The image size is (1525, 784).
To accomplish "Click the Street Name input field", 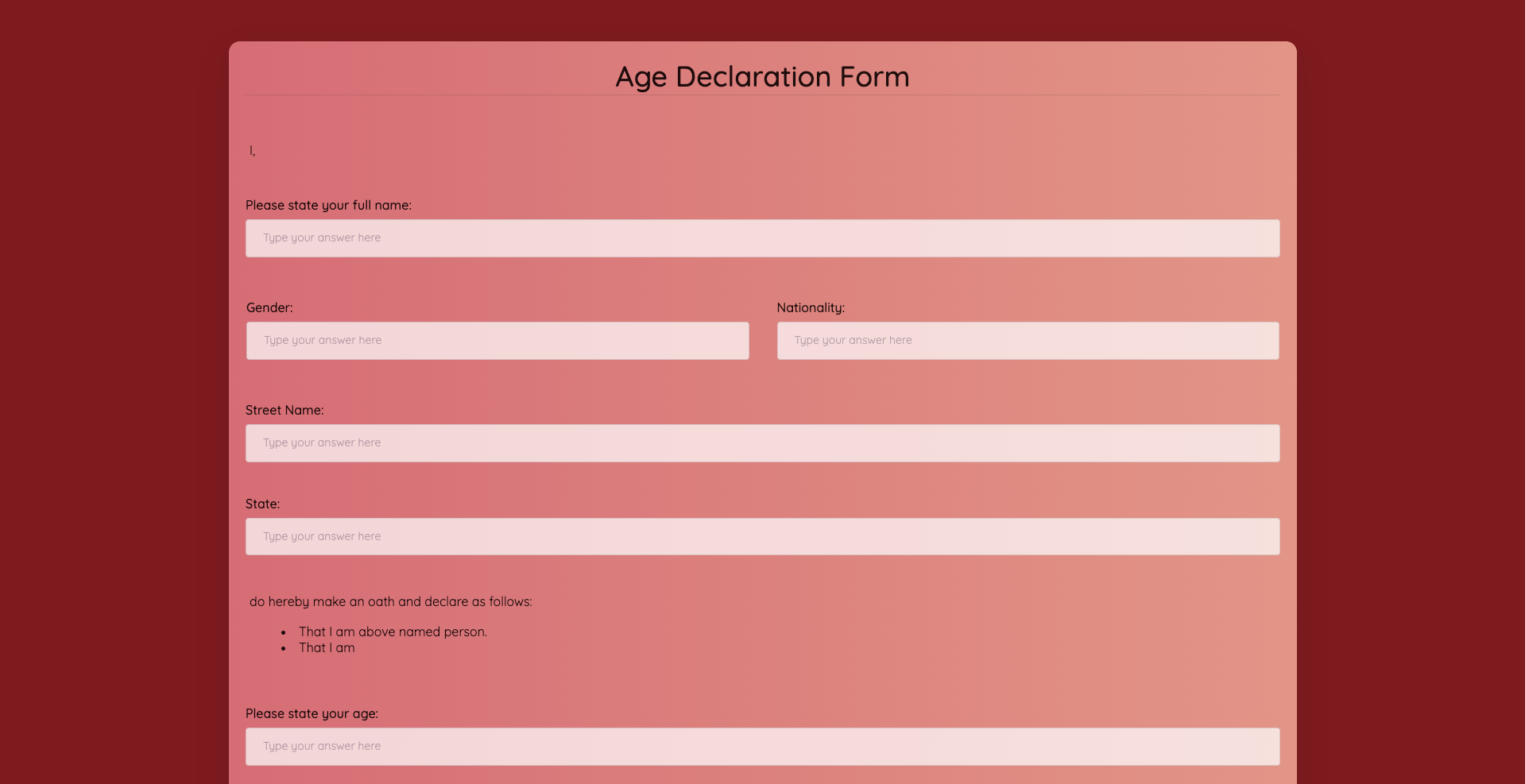I will [x=761, y=442].
